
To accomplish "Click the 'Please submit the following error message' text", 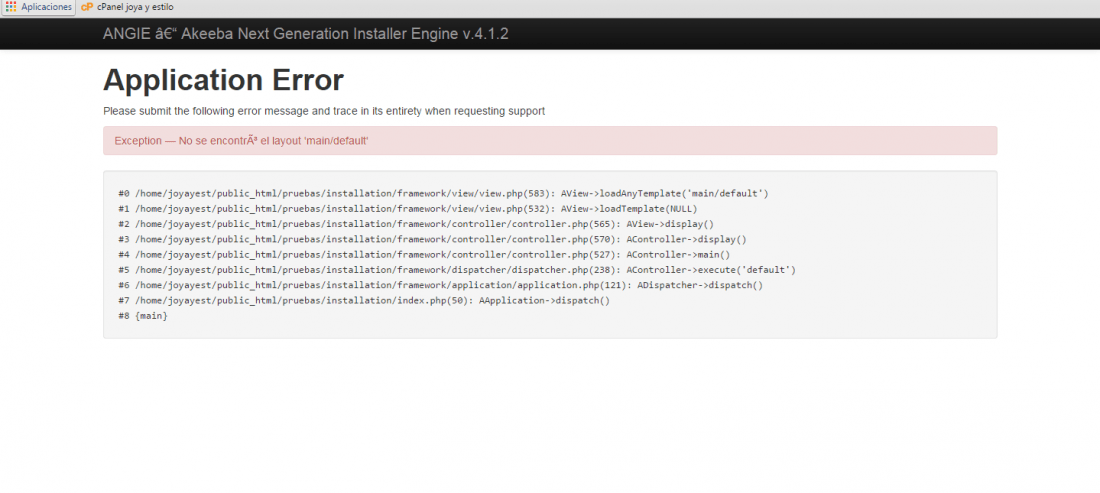I will coord(324,111).
